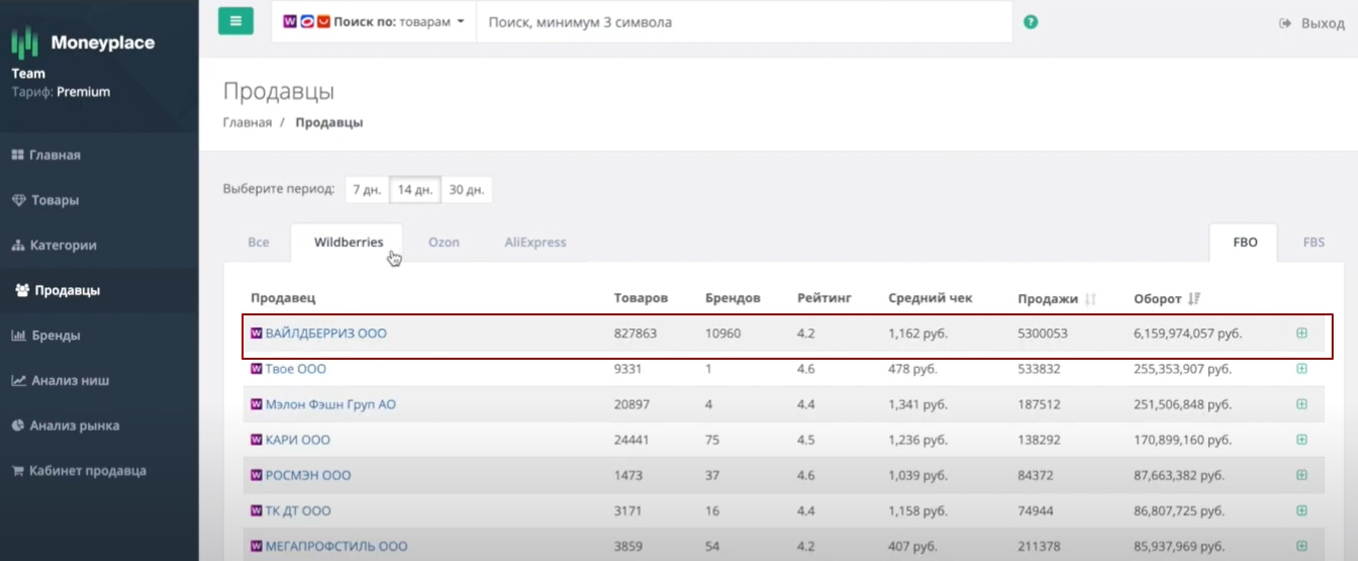Open Анализ ниш in sidebar
The image size is (1358, 561).
click(x=69, y=380)
